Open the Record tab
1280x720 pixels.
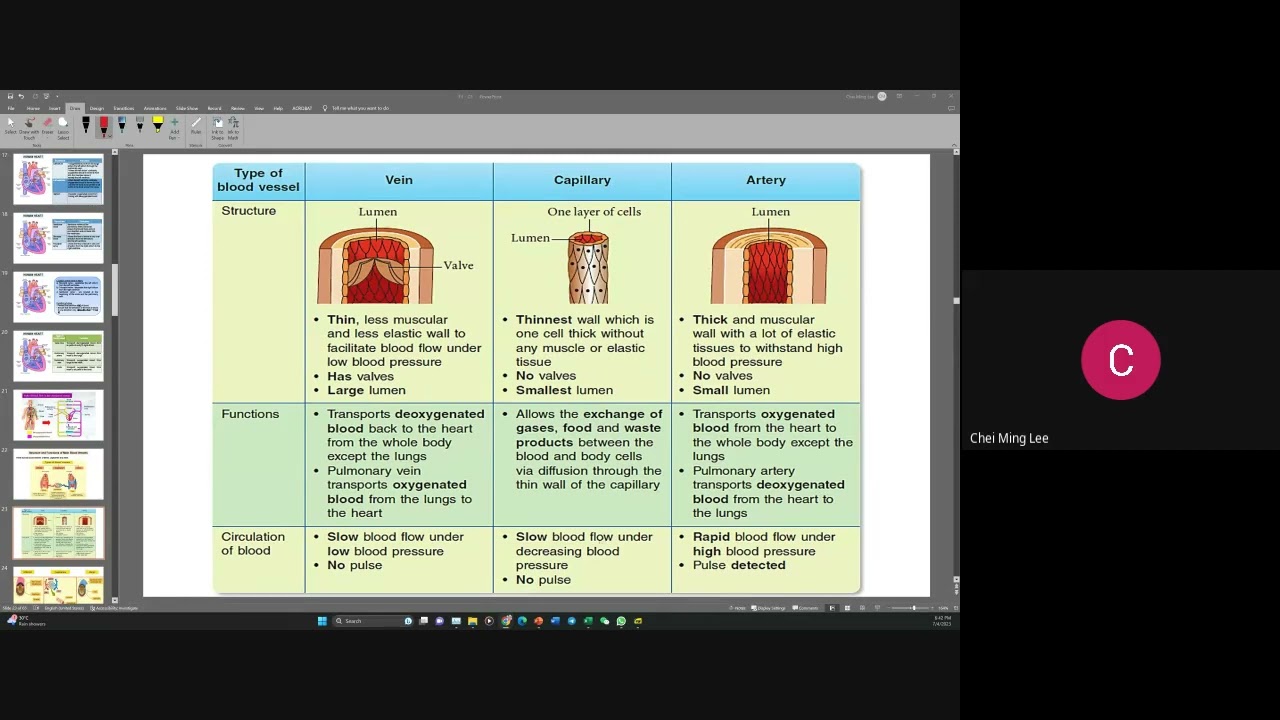pyautogui.click(x=214, y=108)
